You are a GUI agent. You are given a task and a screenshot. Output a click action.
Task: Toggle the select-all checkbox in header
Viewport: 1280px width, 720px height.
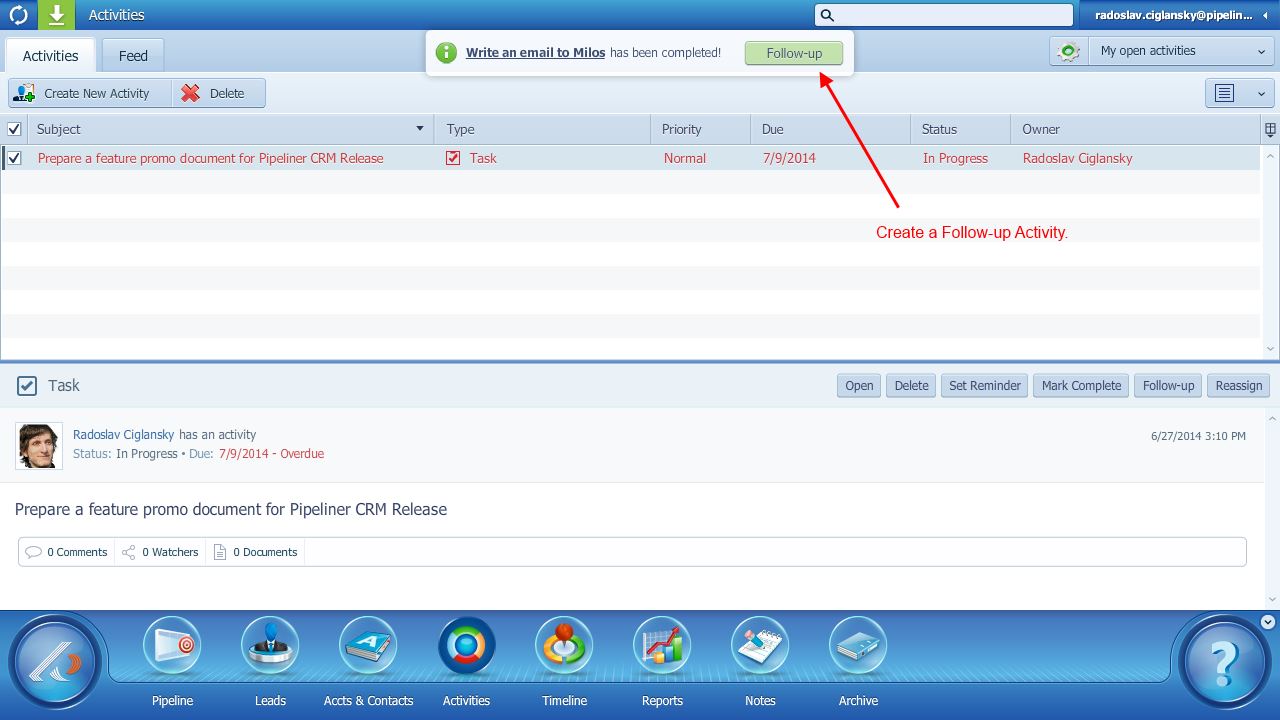14,129
